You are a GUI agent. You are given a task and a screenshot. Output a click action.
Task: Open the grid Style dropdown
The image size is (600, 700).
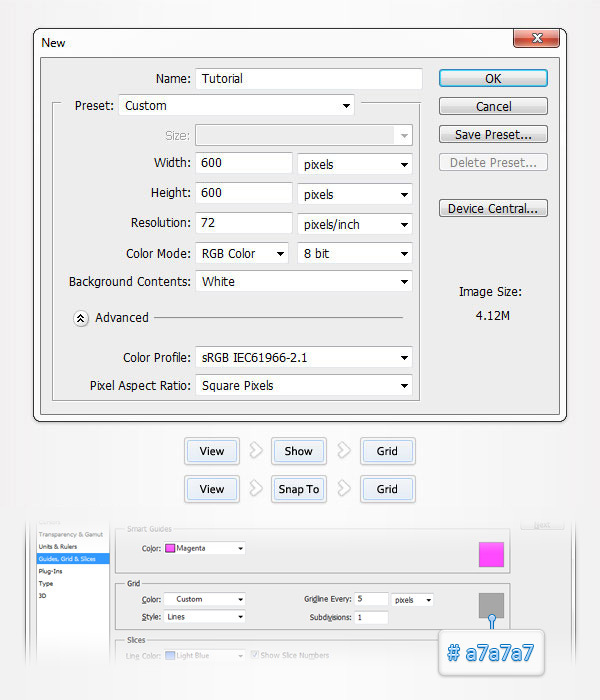click(x=205, y=618)
